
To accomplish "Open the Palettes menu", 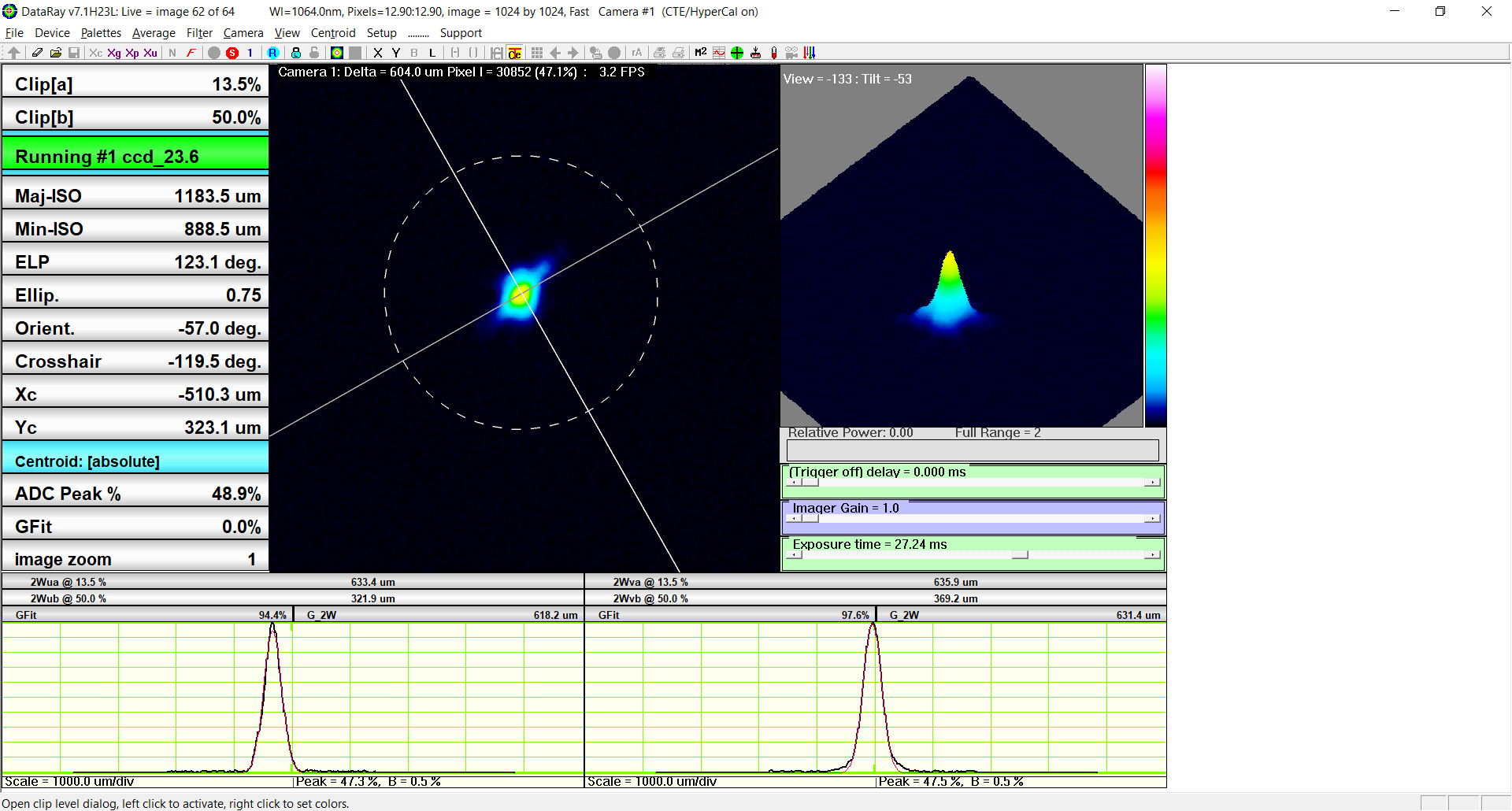I will (x=101, y=33).
